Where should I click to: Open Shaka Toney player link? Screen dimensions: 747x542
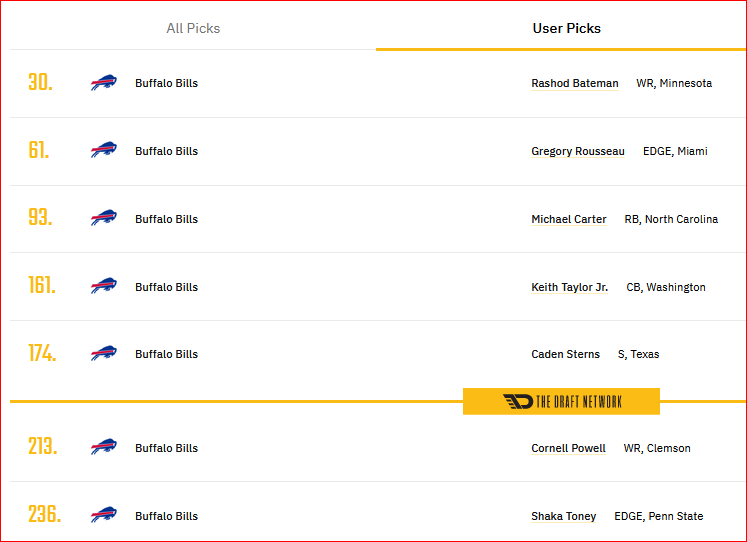pyautogui.click(x=564, y=516)
